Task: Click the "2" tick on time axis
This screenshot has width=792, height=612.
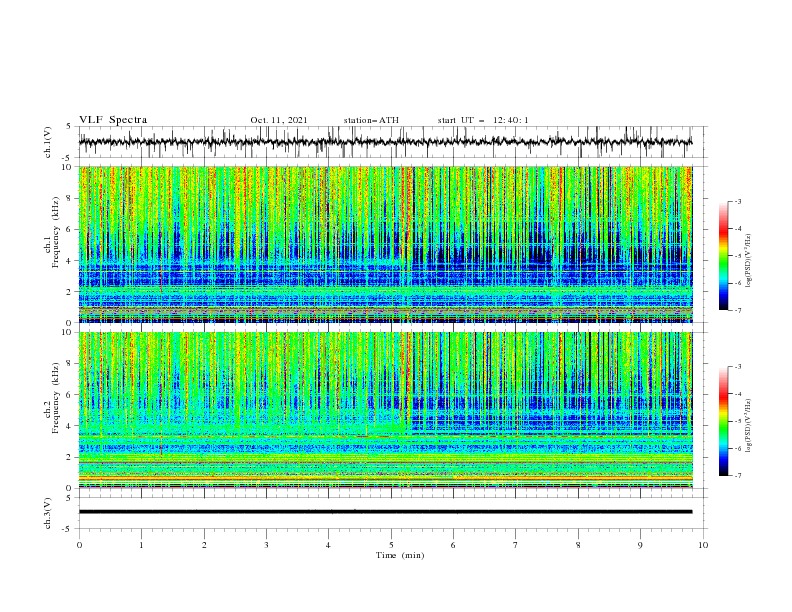Action: [204, 545]
